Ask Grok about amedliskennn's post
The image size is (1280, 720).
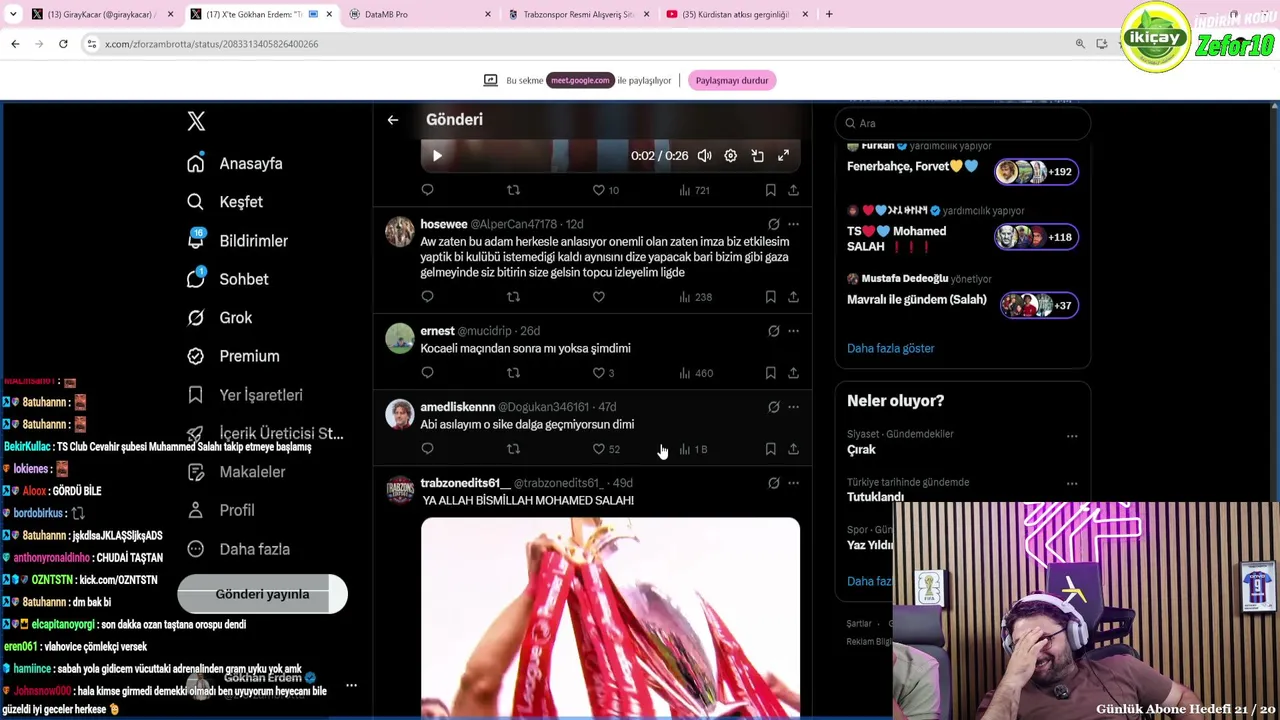(773, 407)
